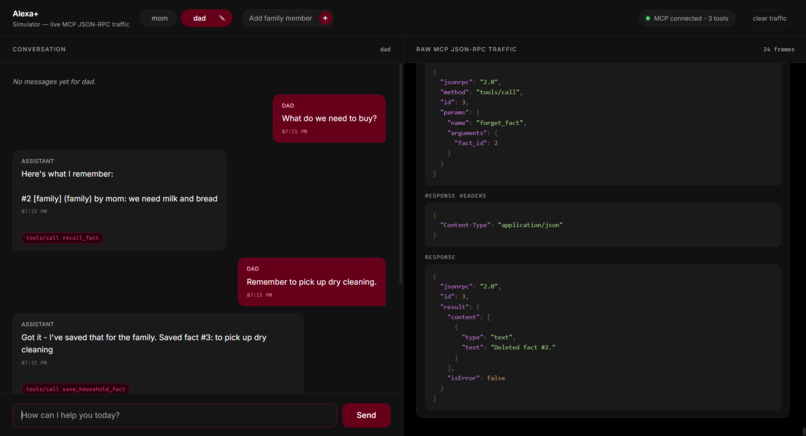Screen dimensions: 806x436
Task: Click the "Content-Type": "application/json" line
Action: pos(501,225)
